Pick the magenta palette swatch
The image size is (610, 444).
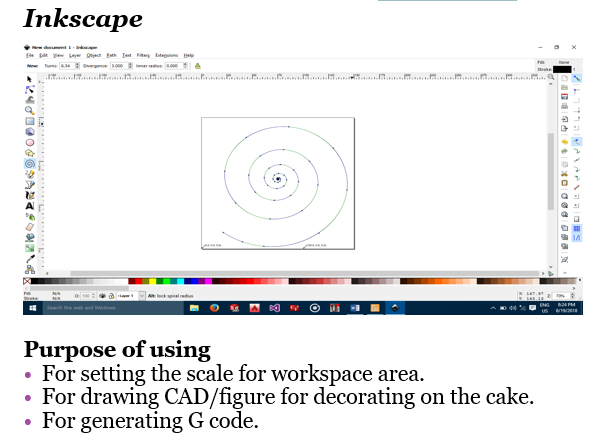coord(209,281)
